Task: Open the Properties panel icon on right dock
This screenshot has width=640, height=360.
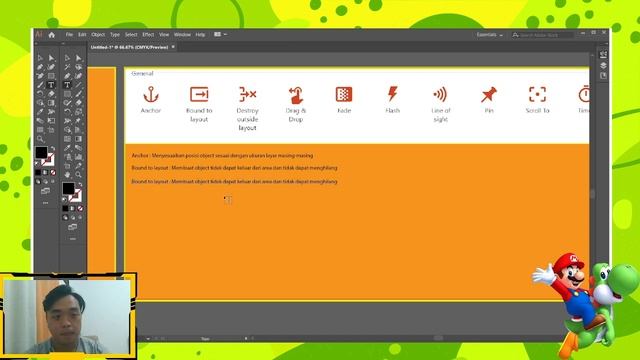Action: coord(603,55)
